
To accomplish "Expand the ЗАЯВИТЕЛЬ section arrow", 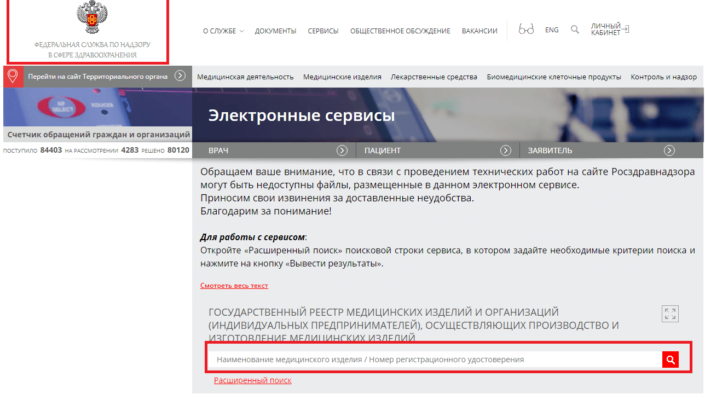I will pyautogui.click(x=669, y=150).
